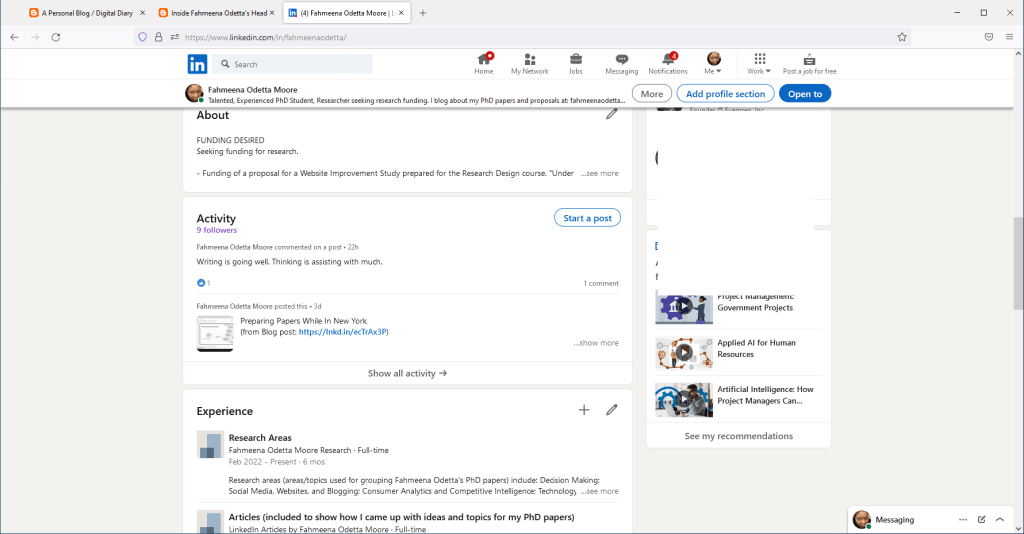Expand the Me profile dropdown

click(714, 64)
